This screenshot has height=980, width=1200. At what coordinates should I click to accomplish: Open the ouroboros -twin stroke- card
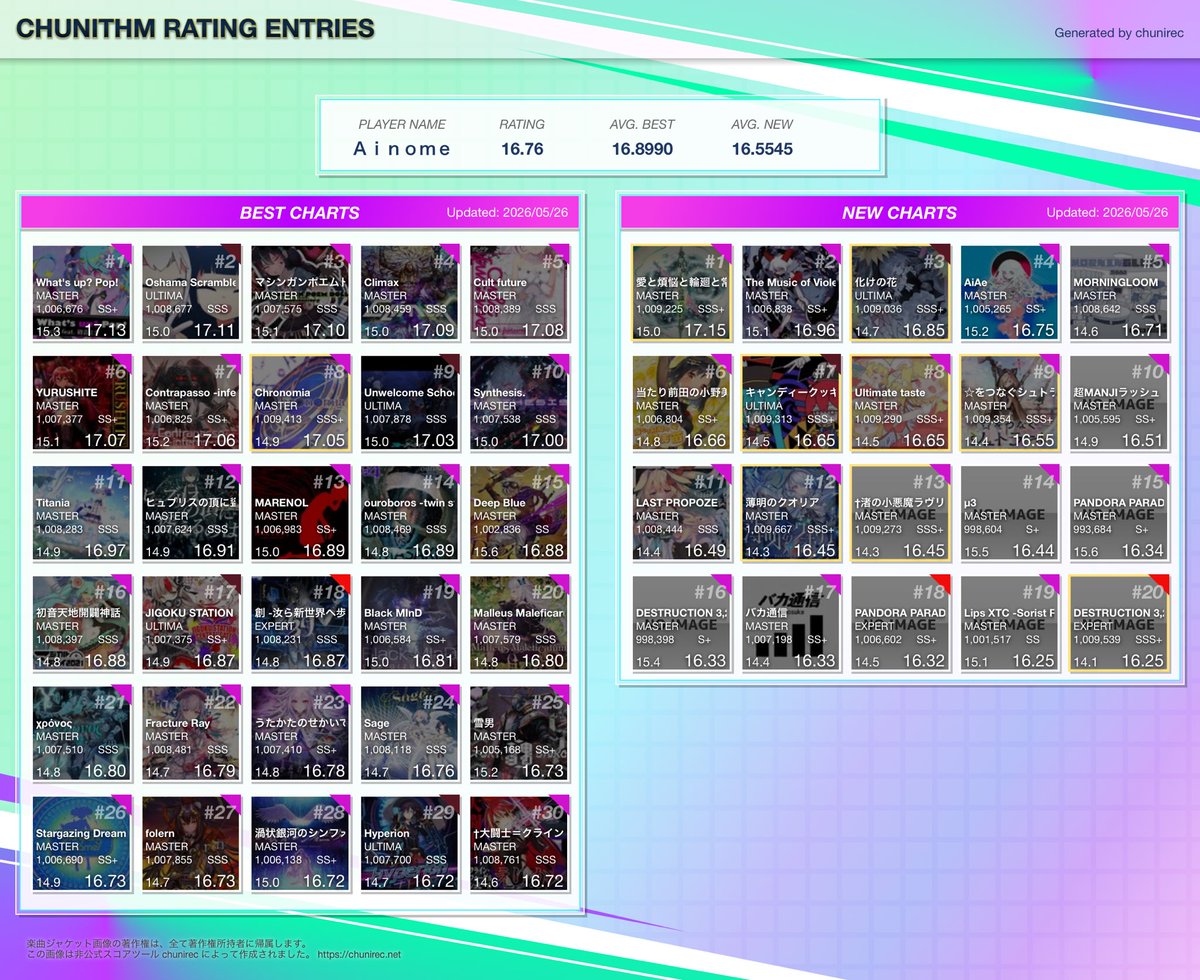point(410,513)
